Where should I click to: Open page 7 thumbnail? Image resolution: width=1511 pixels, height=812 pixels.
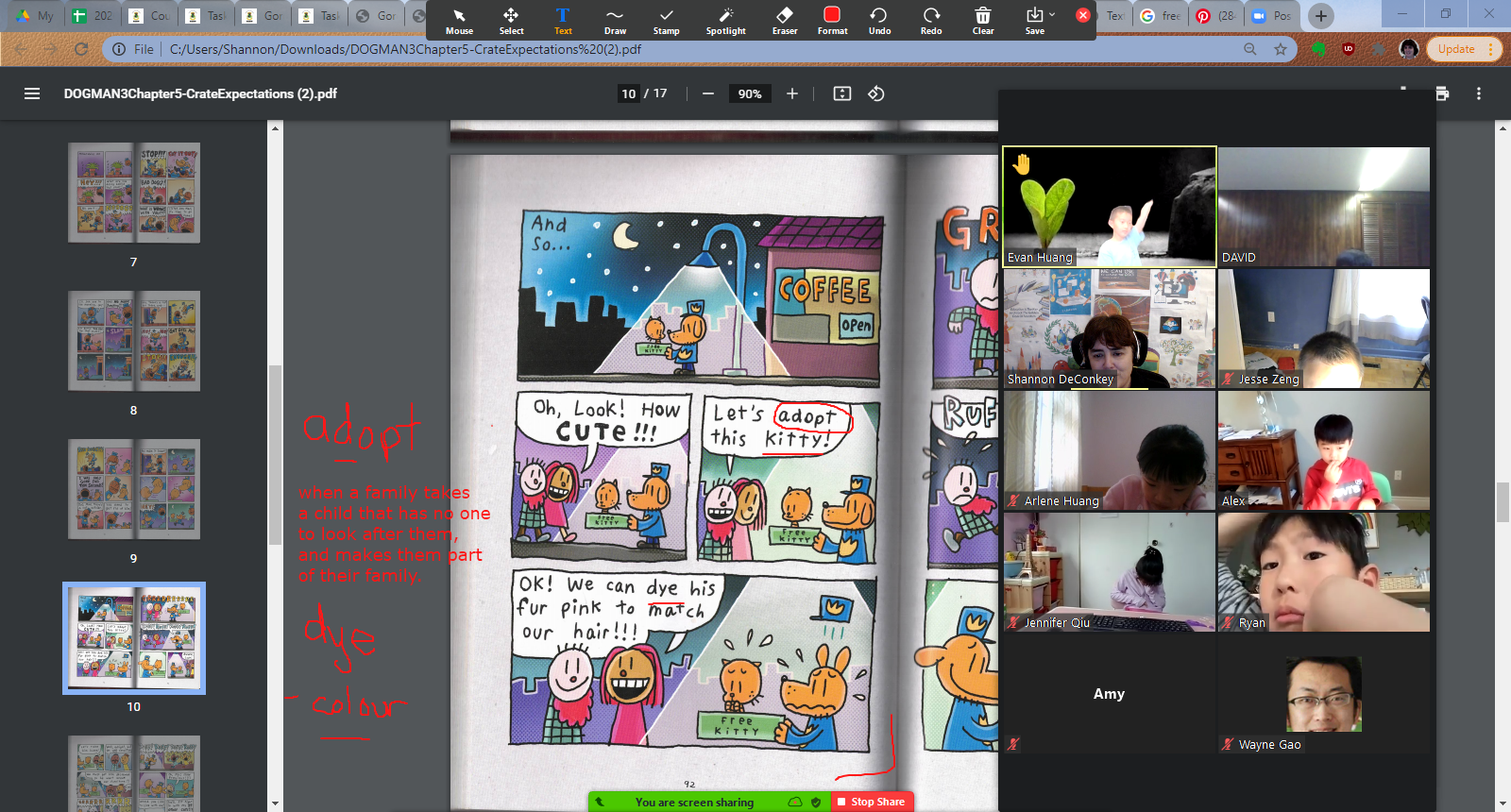click(134, 194)
